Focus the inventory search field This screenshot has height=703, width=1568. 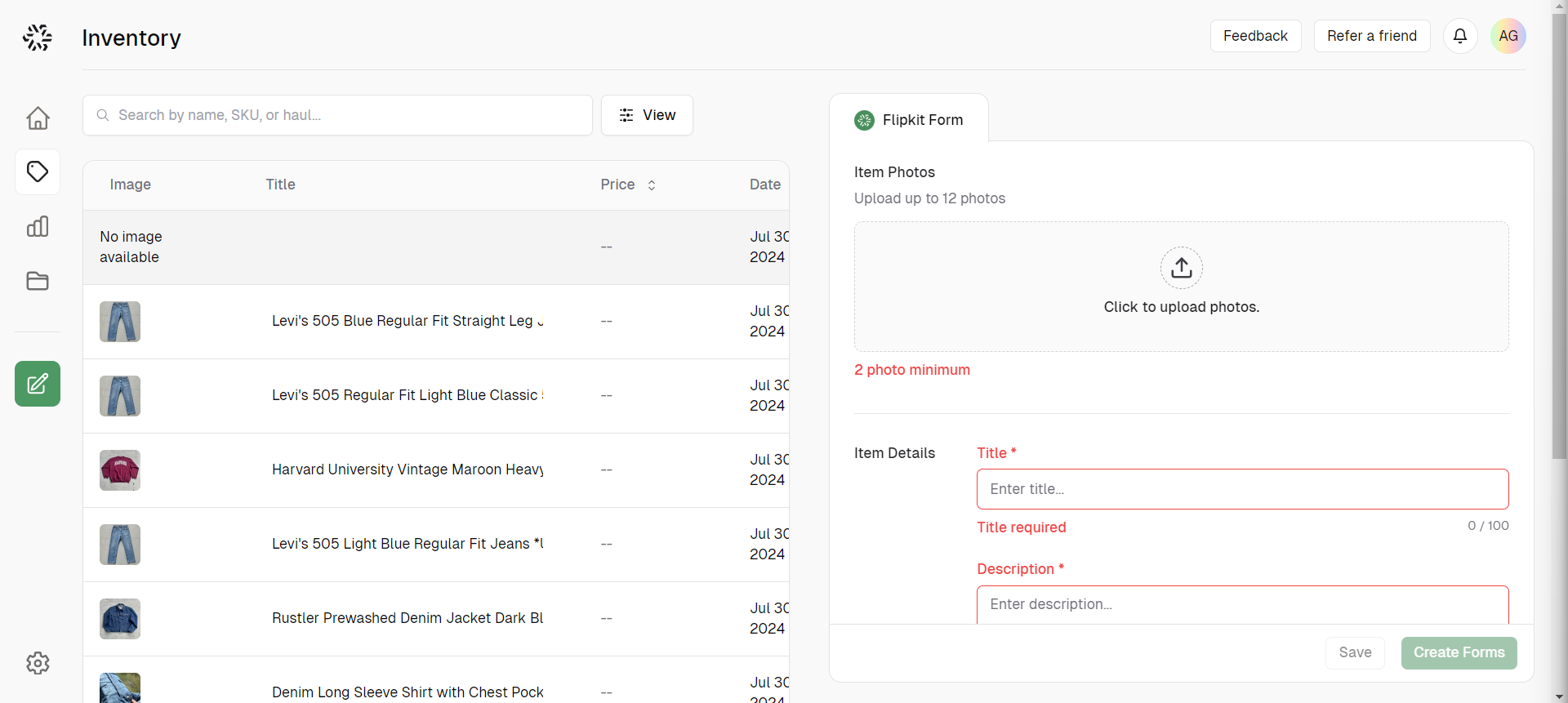(337, 115)
